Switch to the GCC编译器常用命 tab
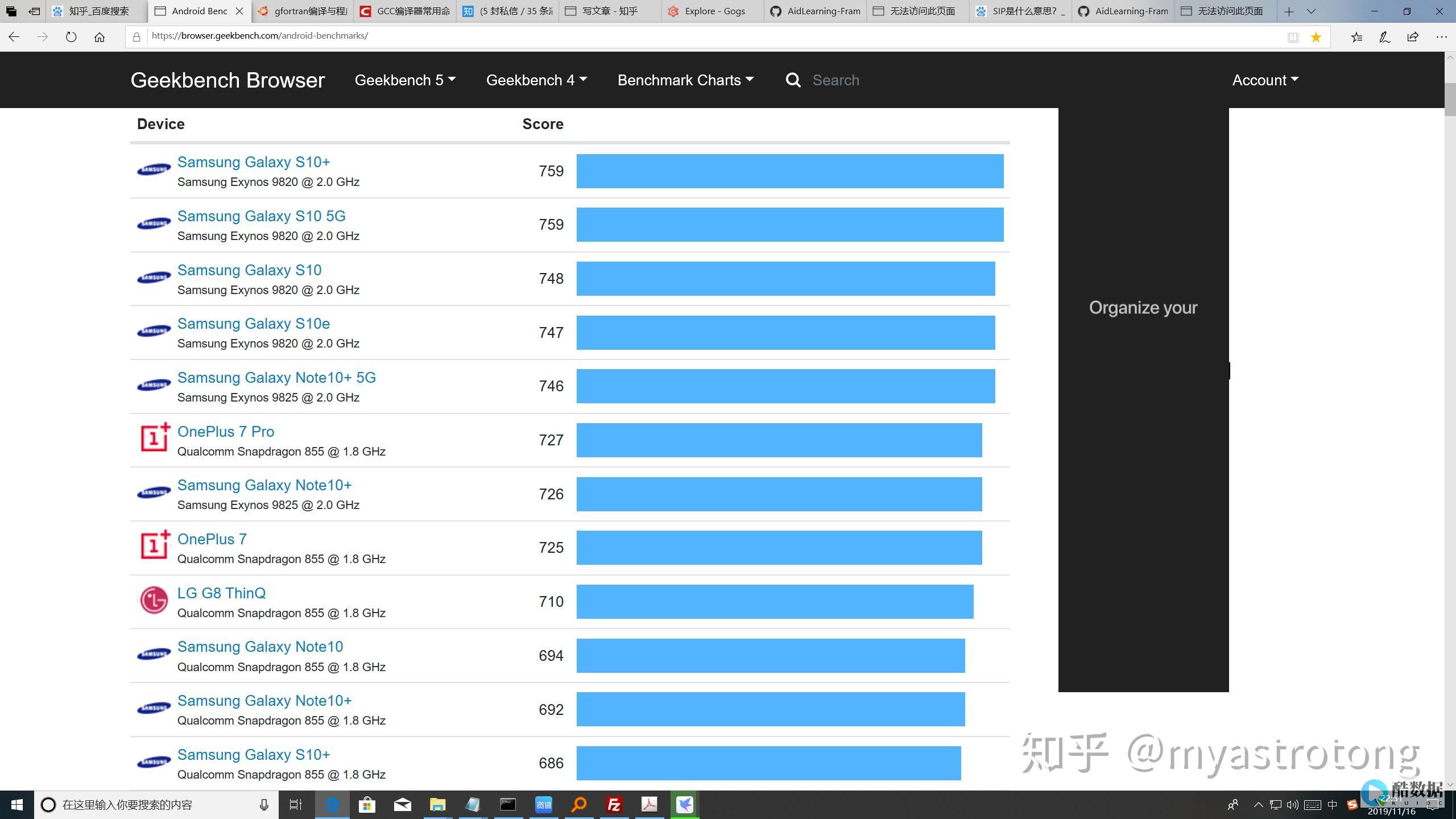1456x819 pixels. tap(405, 11)
